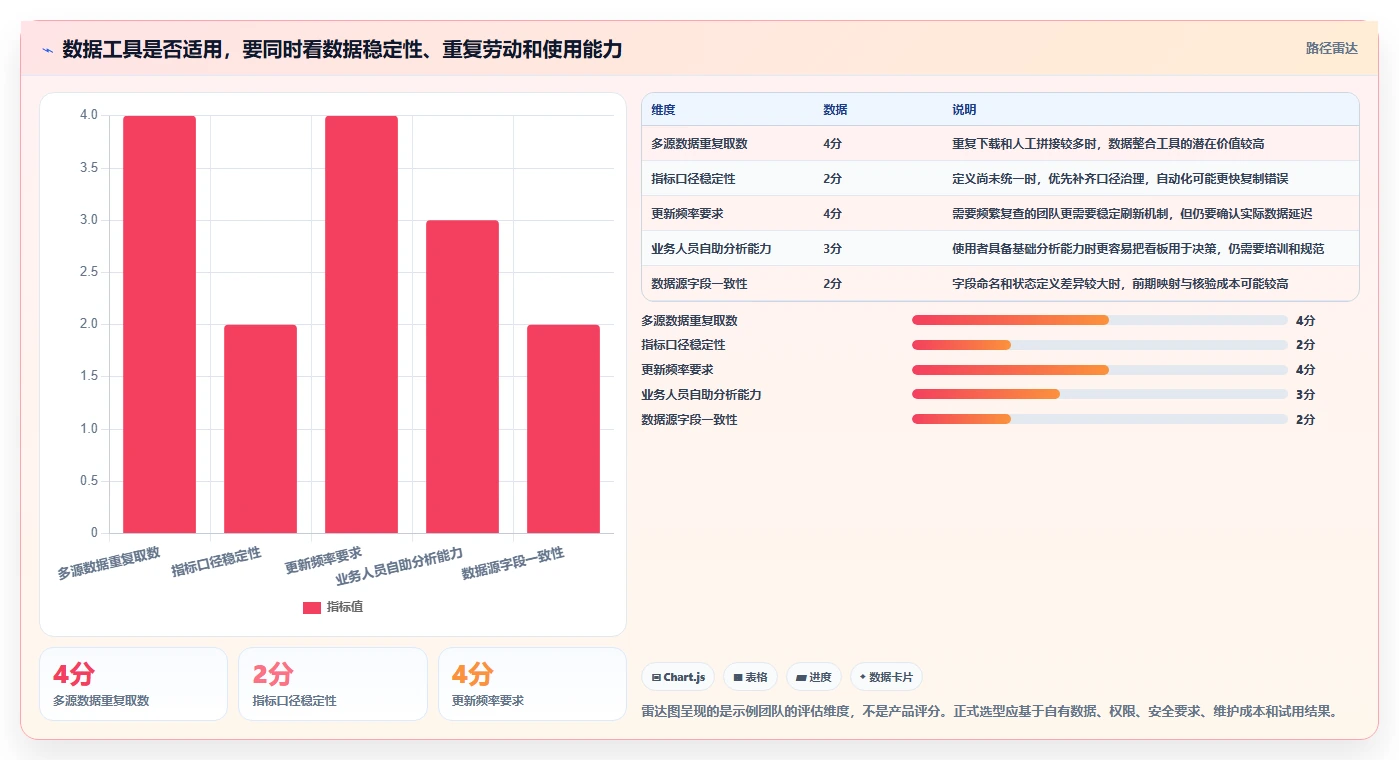This screenshot has height=760, width=1399.
Task: Click the 多源数据重复取数 progress bar
Action: point(1099,320)
